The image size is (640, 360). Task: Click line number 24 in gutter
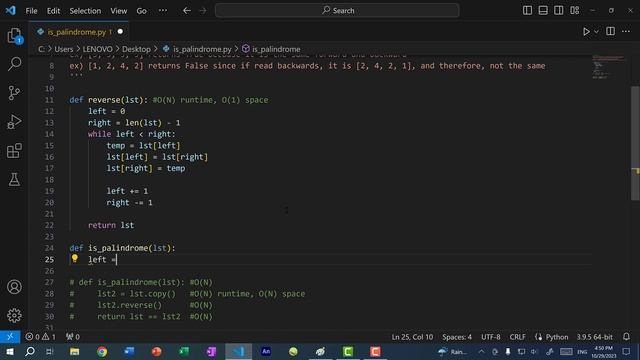tap(49, 248)
